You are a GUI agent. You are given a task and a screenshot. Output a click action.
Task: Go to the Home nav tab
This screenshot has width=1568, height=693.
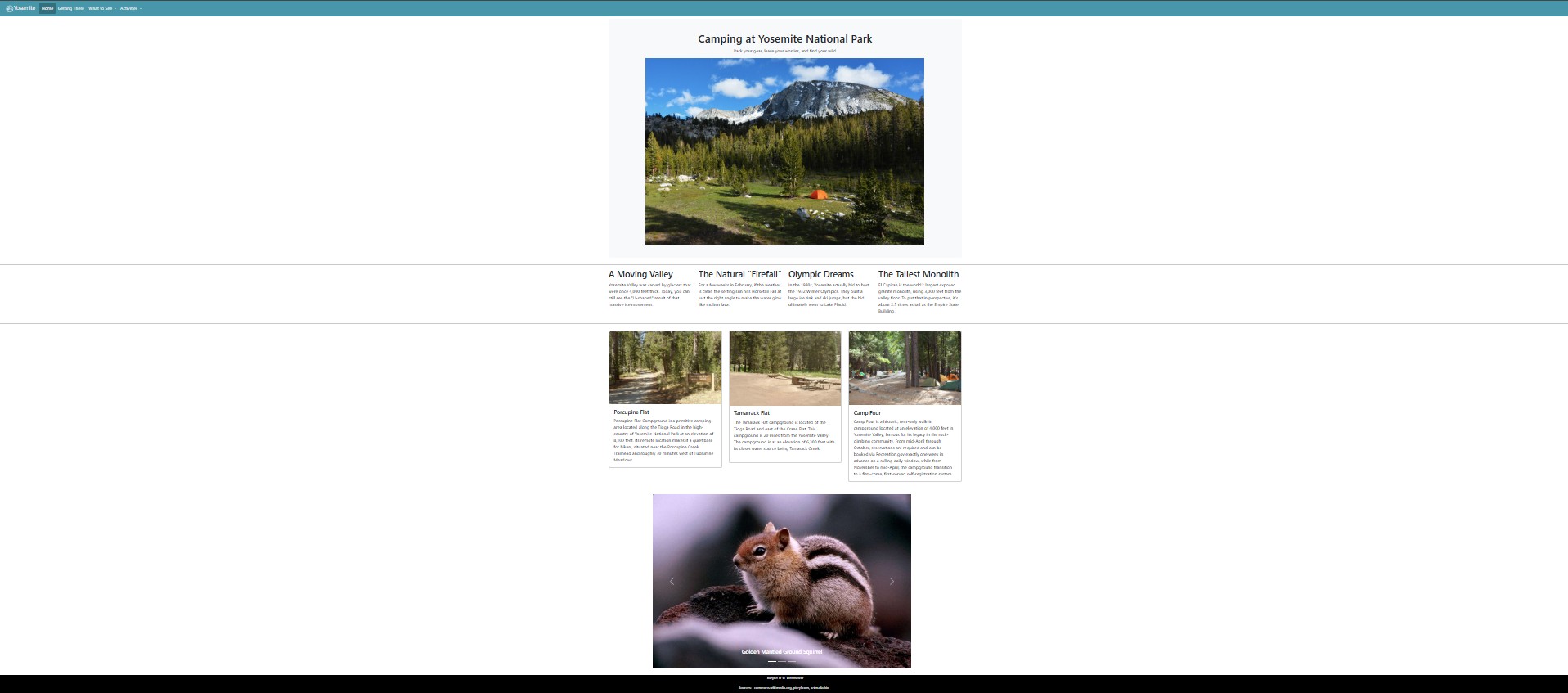pyautogui.click(x=47, y=8)
